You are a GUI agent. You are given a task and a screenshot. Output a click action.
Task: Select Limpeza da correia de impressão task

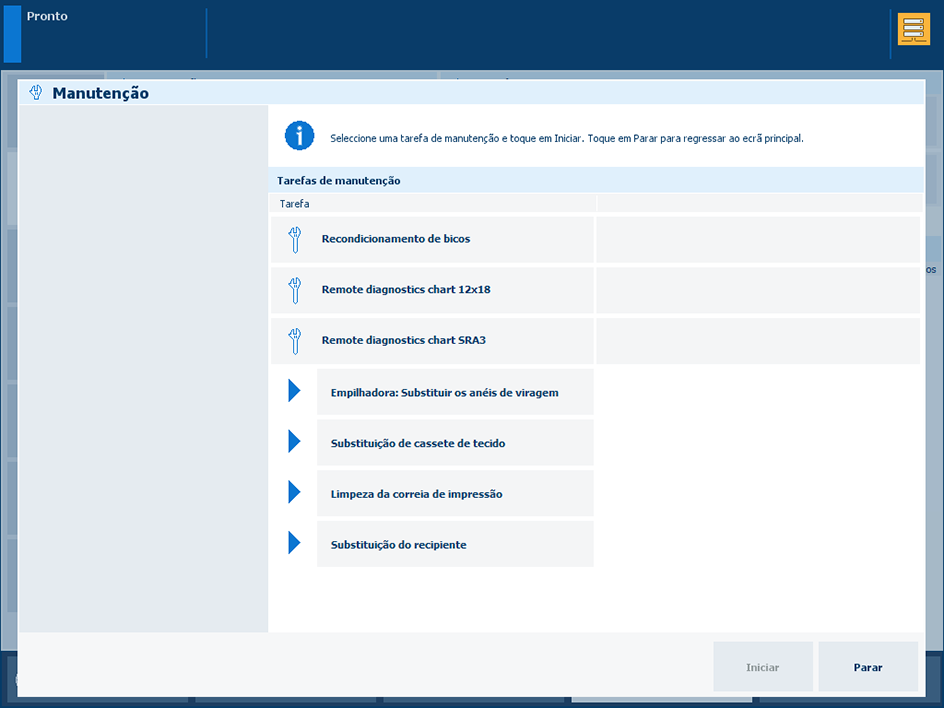click(x=455, y=493)
